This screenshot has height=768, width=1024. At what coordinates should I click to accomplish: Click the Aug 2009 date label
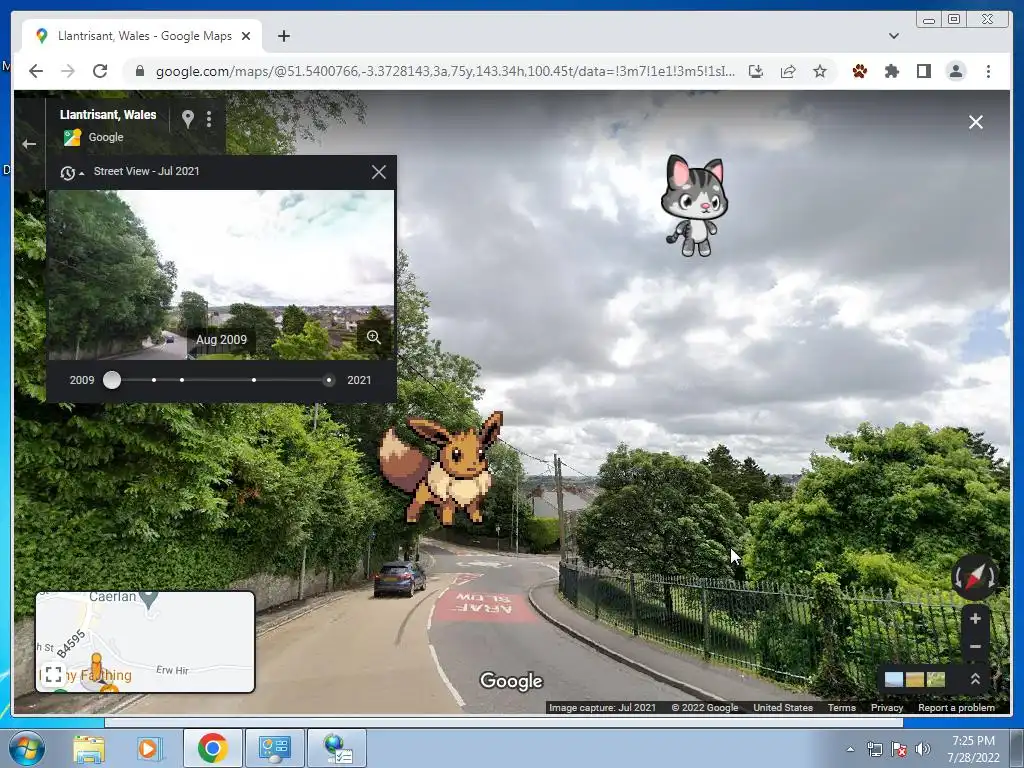click(221, 340)
